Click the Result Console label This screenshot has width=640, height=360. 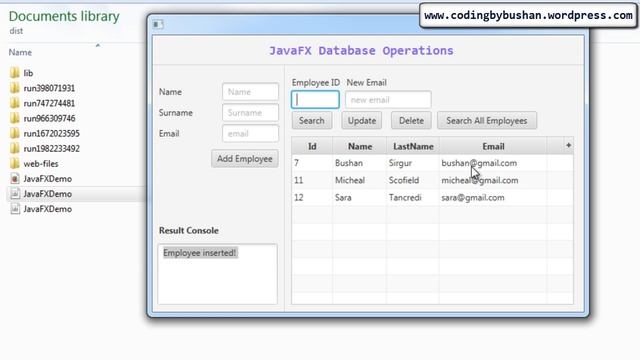[x=189, y=231]
